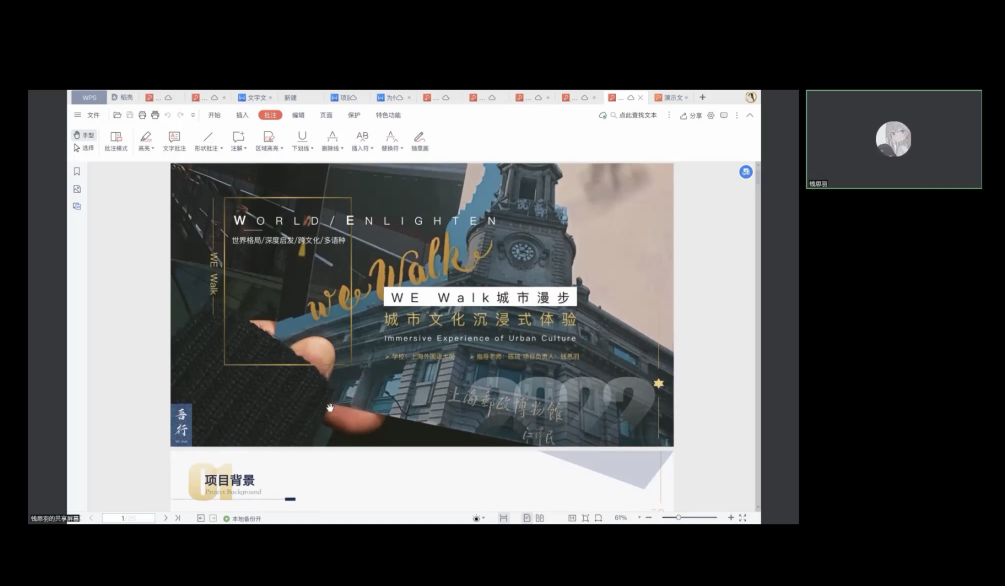Image resolution: width=1005 pixels, height=586 pixels.
Task: Open the thumbnail panel in left sidebar
Action: pos(77,189)
